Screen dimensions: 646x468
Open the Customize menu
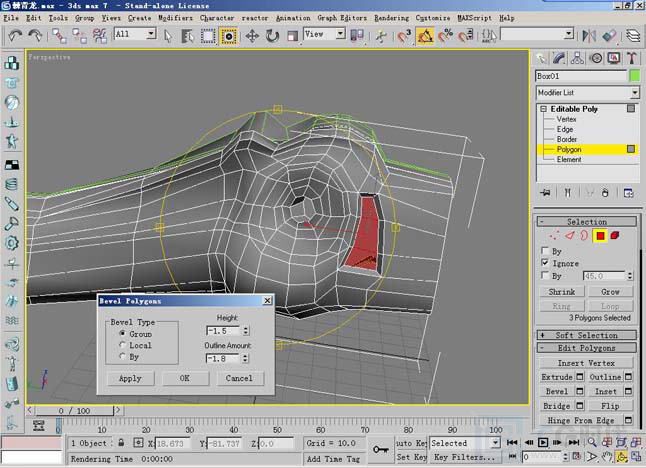tap(433, 18)
